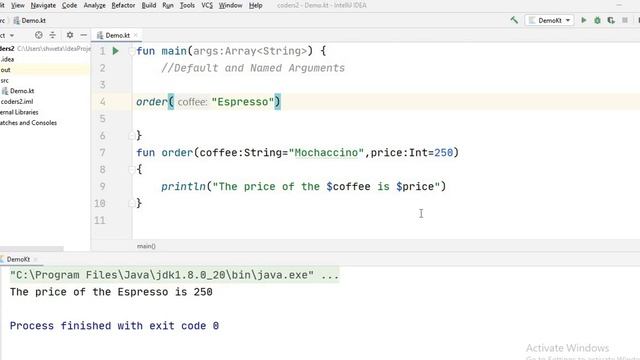Start debugging with the bug icon
Viewport: 640px width, 360px height.
click(x=597, y=20)
